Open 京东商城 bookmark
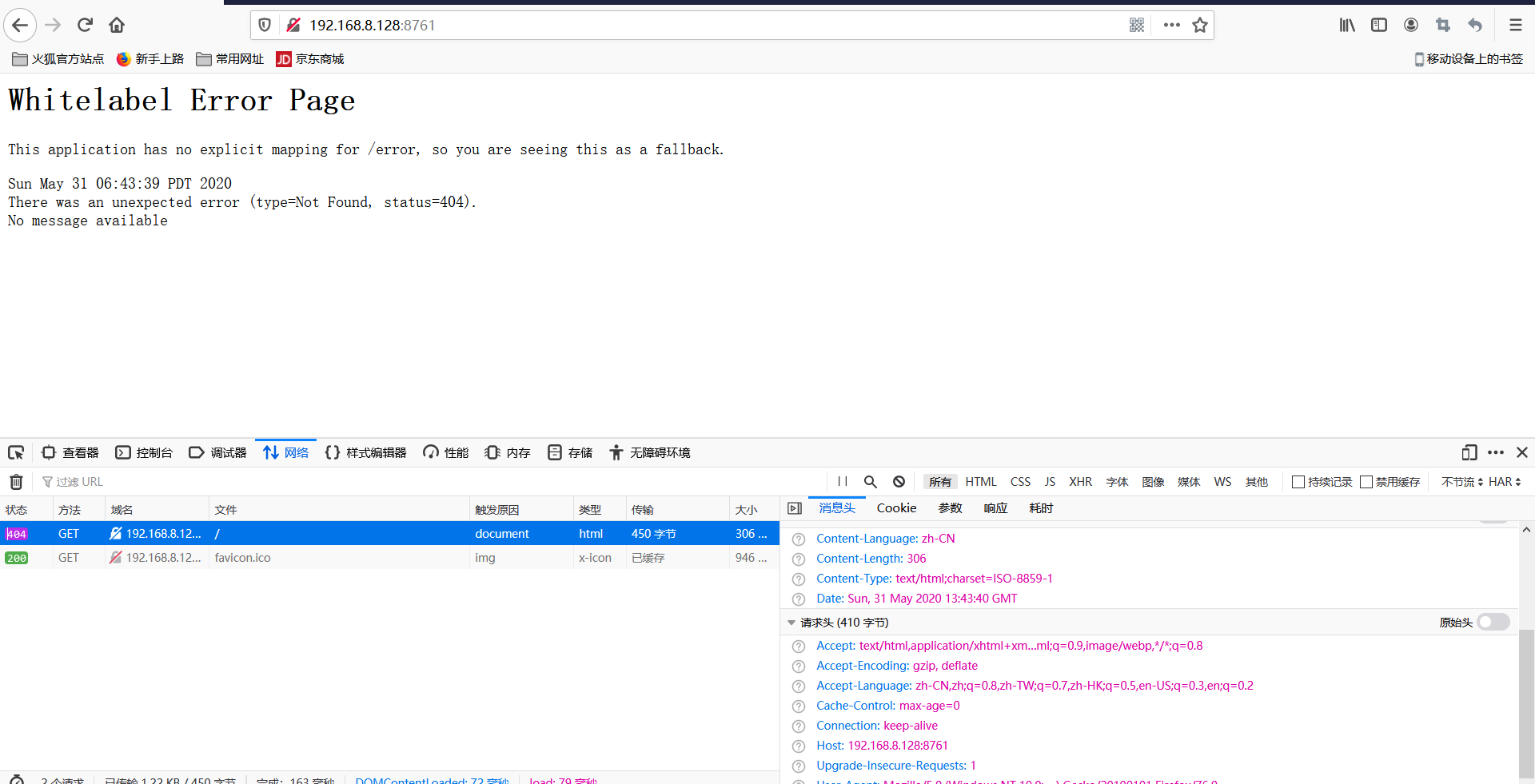Viewport: 1535px width, 784px height. point(310,59)
